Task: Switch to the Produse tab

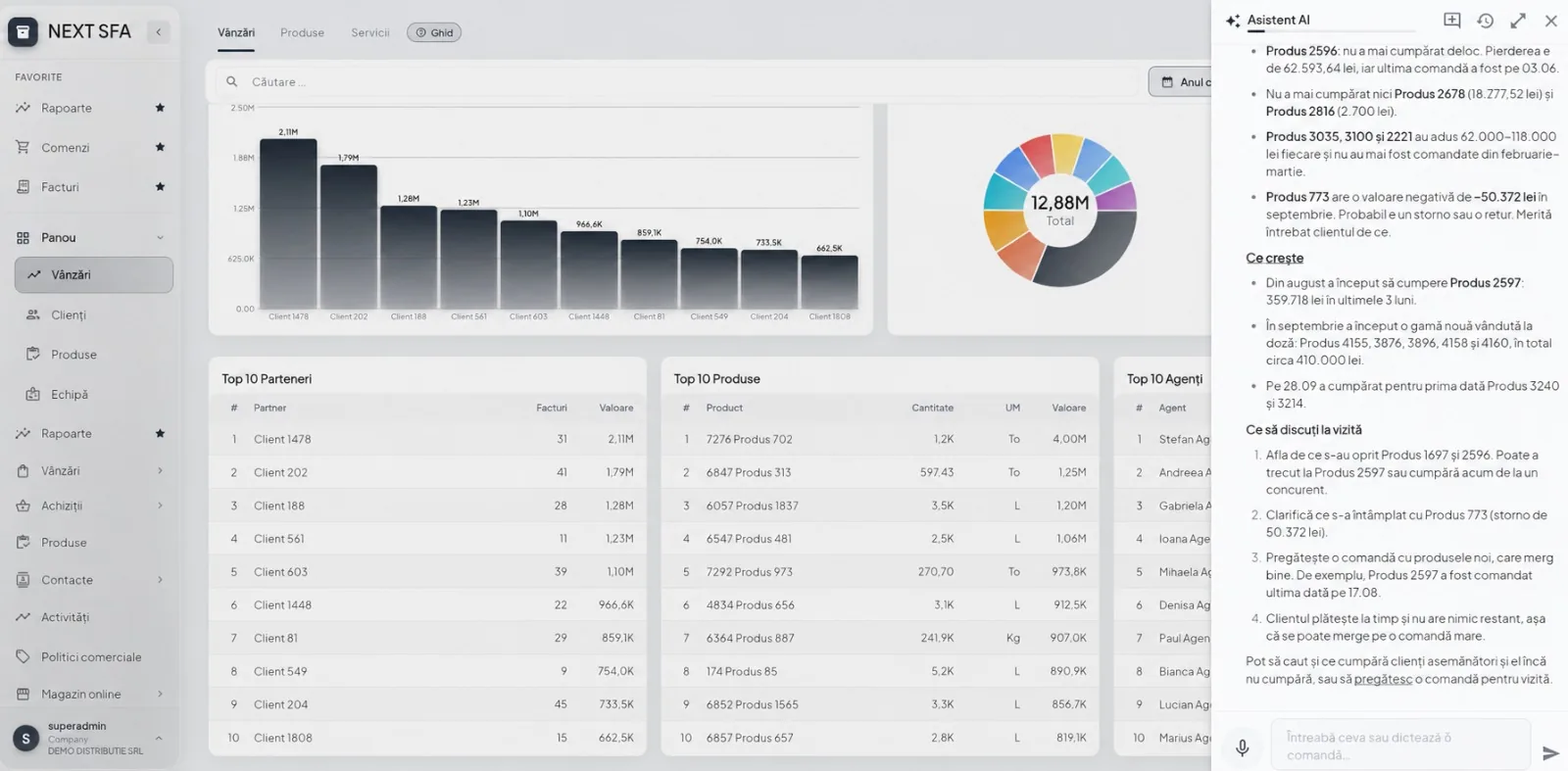Action: (x=302, y=32)
